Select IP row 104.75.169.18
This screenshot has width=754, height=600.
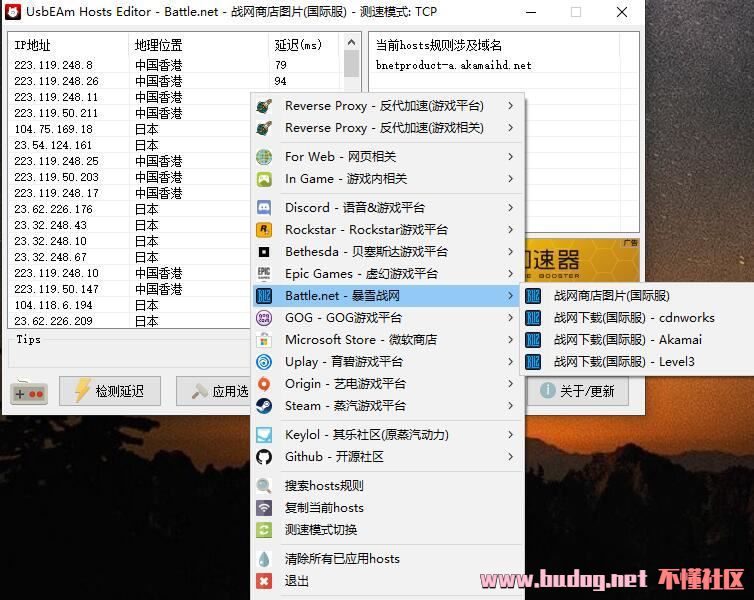130,129
